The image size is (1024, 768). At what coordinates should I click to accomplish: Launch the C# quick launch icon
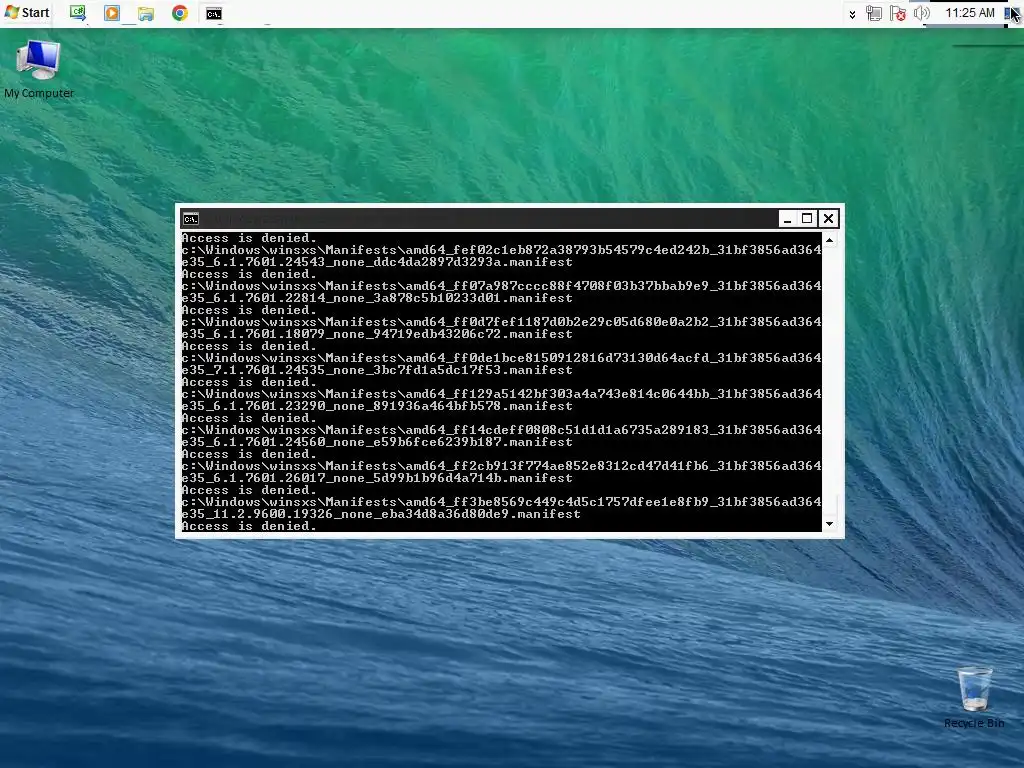point(78,13)
